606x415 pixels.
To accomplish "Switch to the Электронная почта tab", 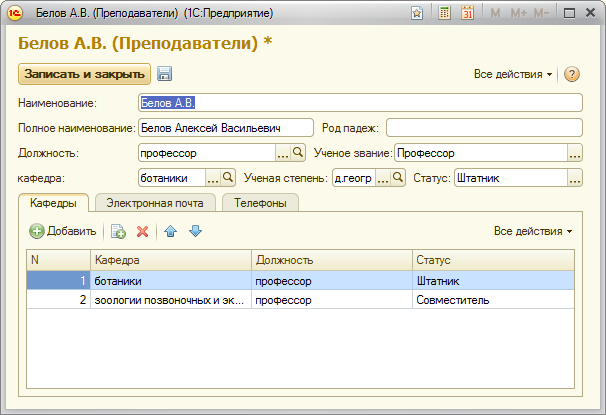I will [155, 203].
